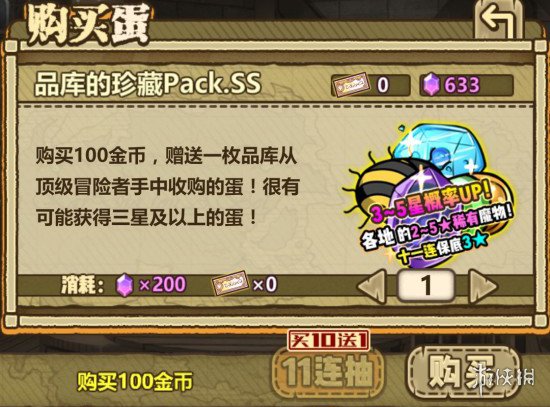Click the 购买100金币 yellow label
Viewport: 550px width, 407px height.
135,382
